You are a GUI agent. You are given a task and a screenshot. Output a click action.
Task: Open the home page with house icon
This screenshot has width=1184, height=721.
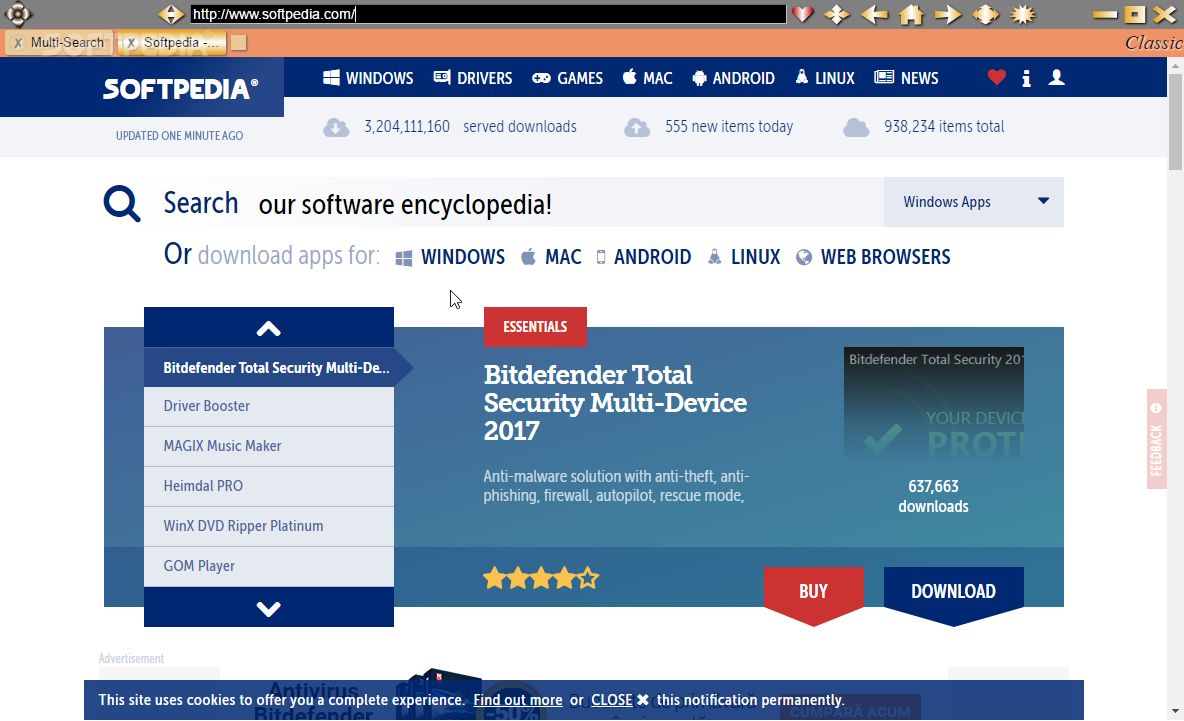[911, 14]
